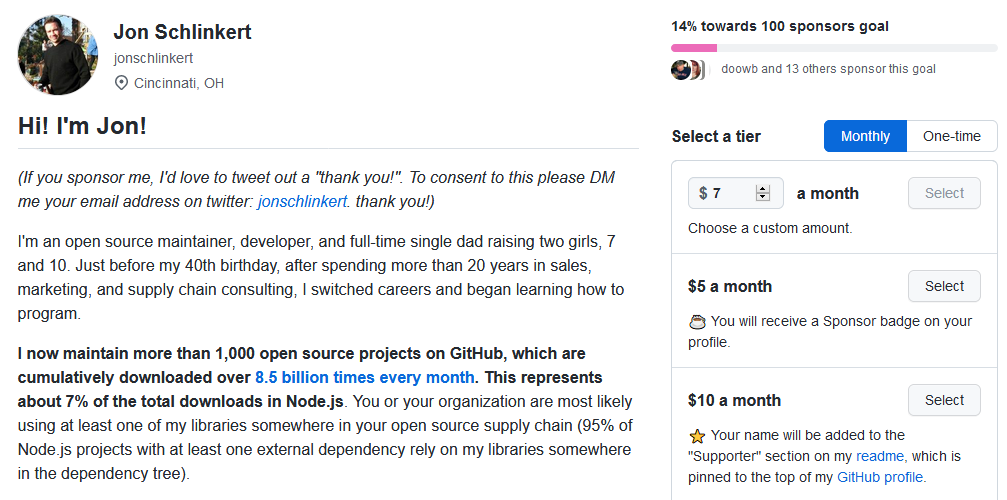Screen dimensions: 1007x500
Task: Click Jon Schlinkert's profile avatar
Action: click(x=58, y=55)
